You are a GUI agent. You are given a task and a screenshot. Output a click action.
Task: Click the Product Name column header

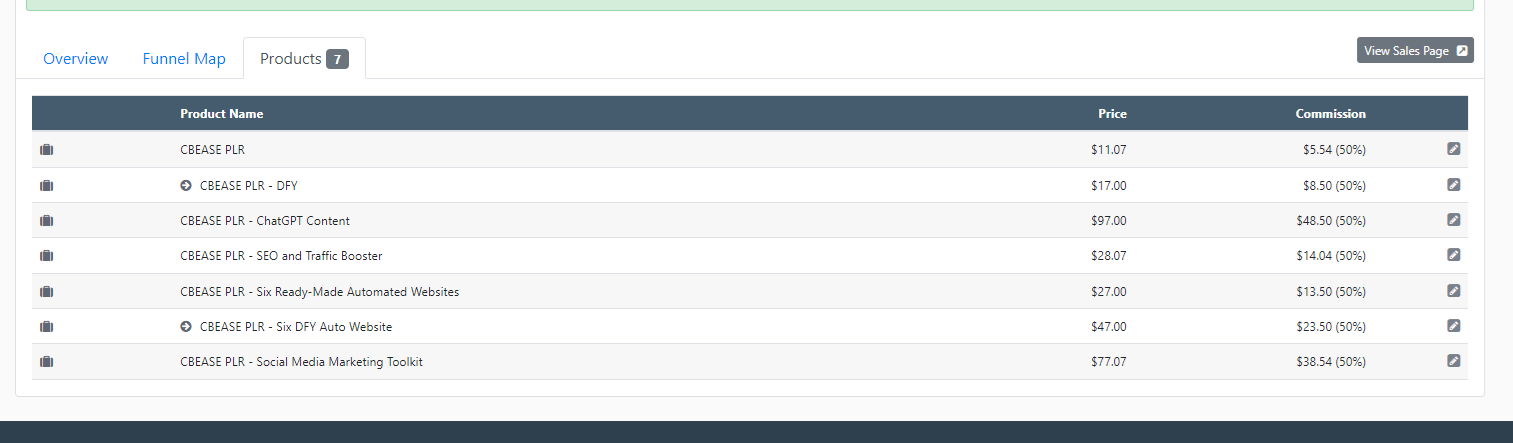point(221,114)
